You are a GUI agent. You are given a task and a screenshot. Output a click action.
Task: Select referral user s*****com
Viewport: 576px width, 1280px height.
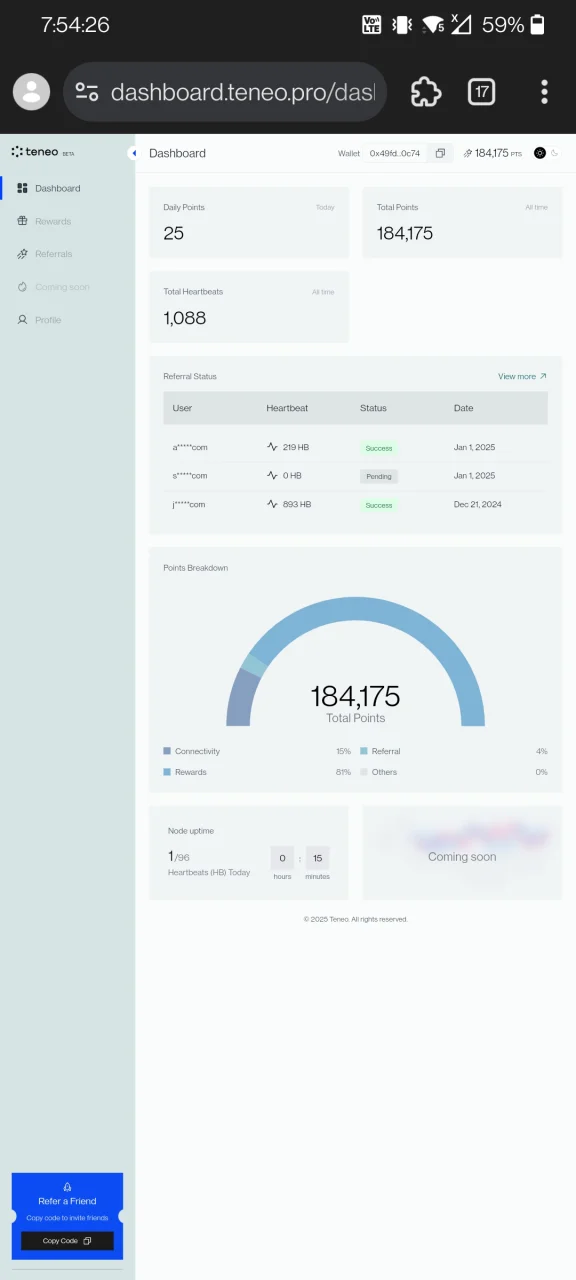tap(190, 476)
